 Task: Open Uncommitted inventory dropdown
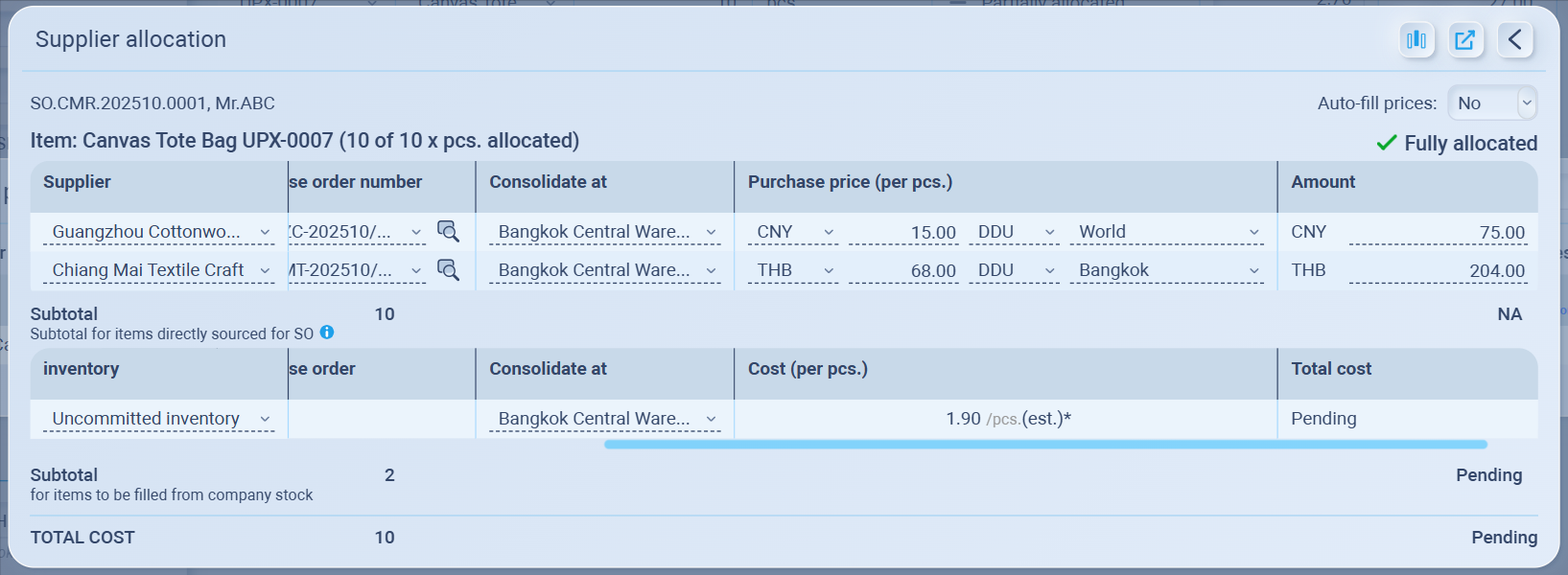pos(161,419)
